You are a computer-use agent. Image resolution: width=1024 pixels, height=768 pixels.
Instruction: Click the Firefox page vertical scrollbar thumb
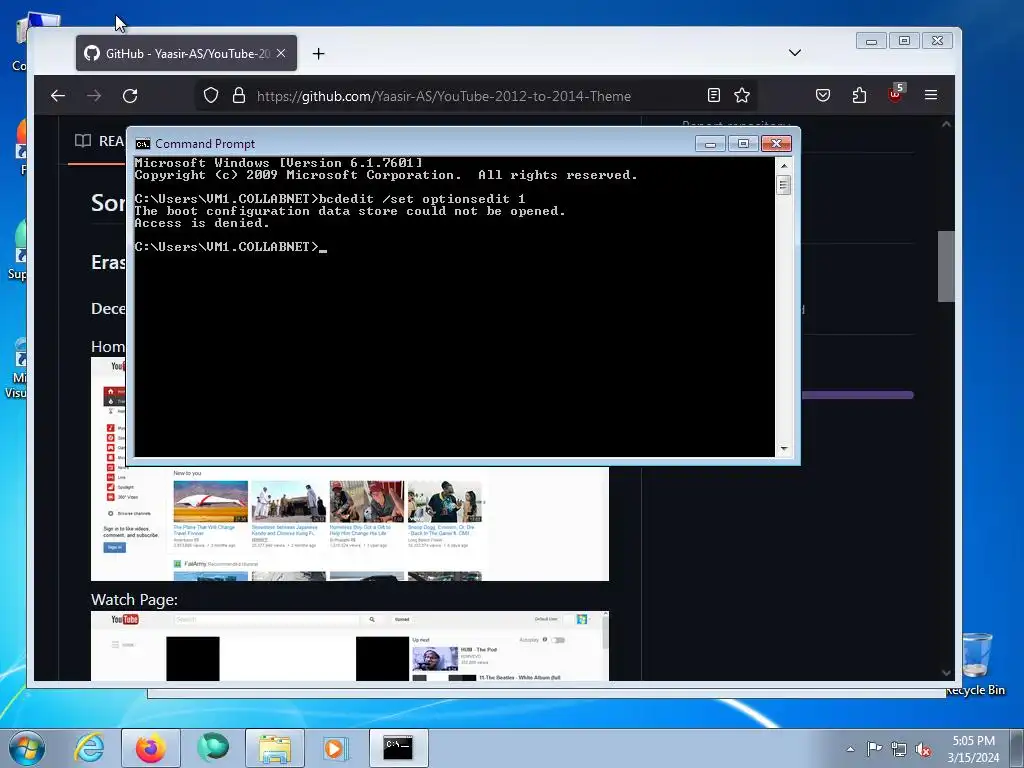click(x=946, y=266)
